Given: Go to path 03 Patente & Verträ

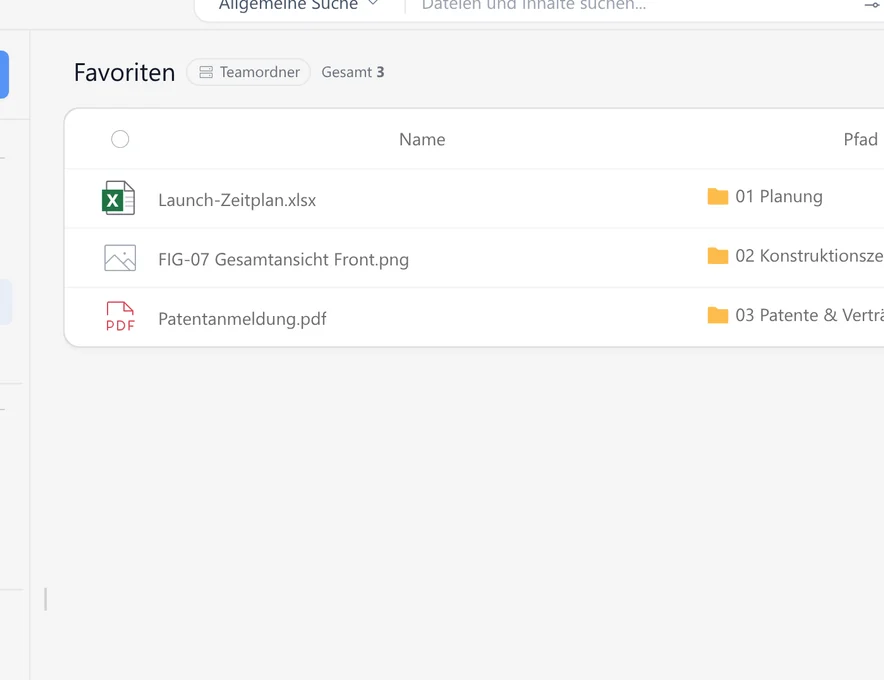Looking at the screenshot, I should (x=809, y=315).
